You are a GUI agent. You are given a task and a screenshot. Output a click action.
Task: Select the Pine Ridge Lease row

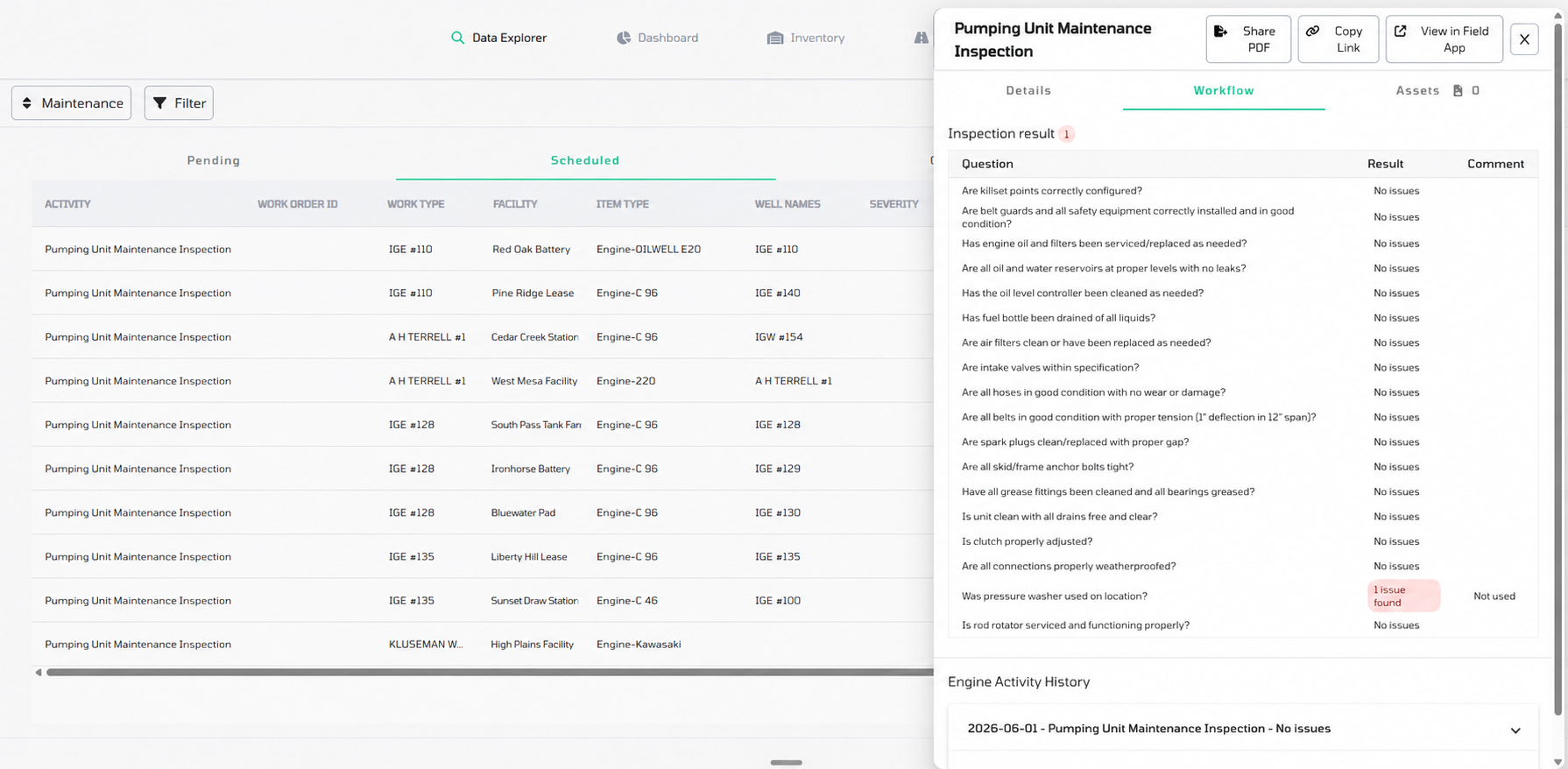pyautogui.click(x=483, y=293)
